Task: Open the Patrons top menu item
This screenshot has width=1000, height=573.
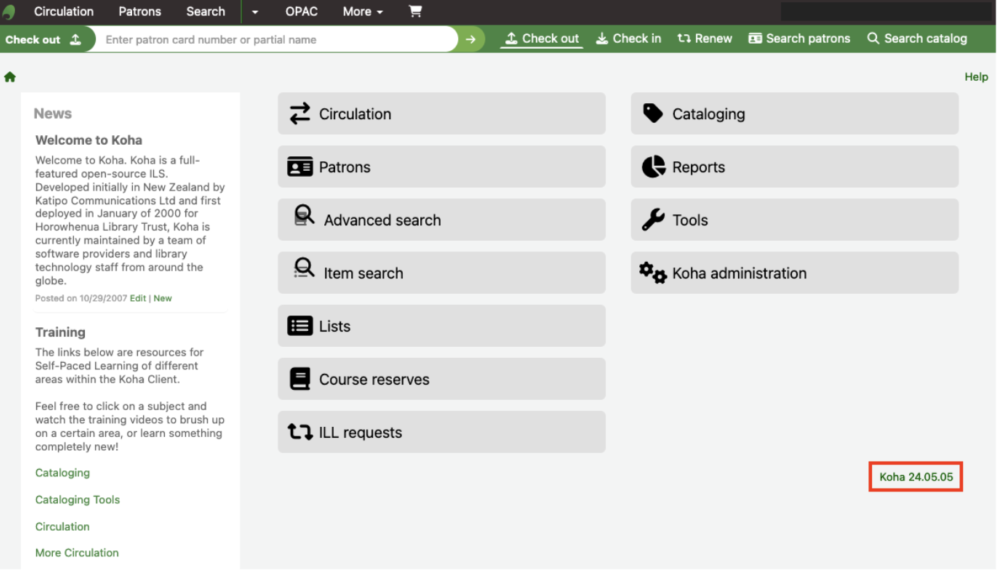Action: (140, 11)
